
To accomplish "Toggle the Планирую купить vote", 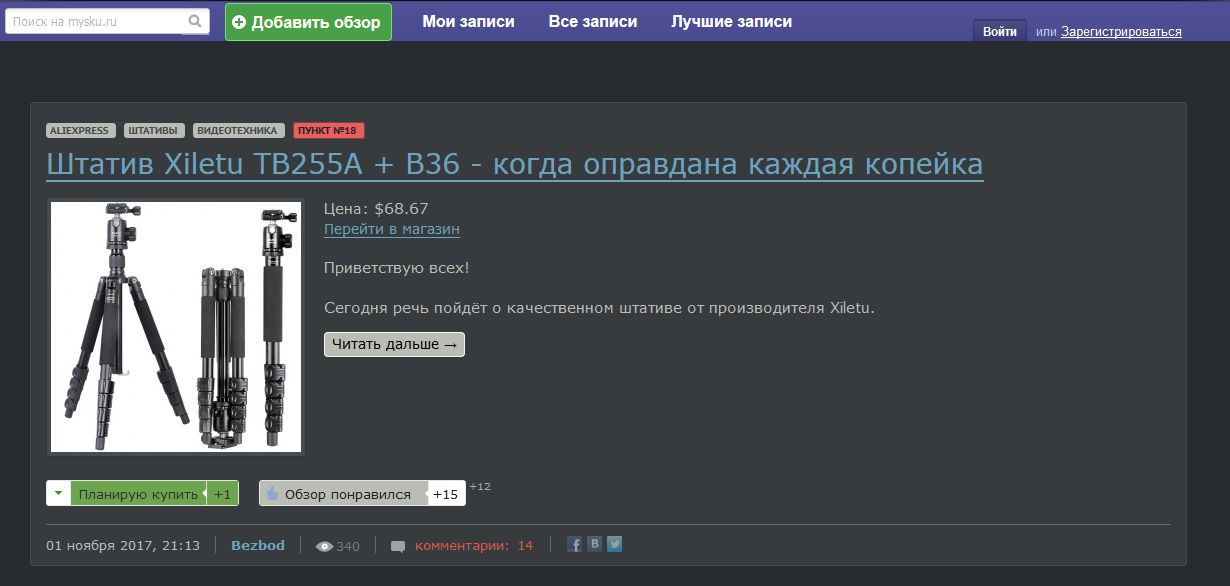I will 137,492.
